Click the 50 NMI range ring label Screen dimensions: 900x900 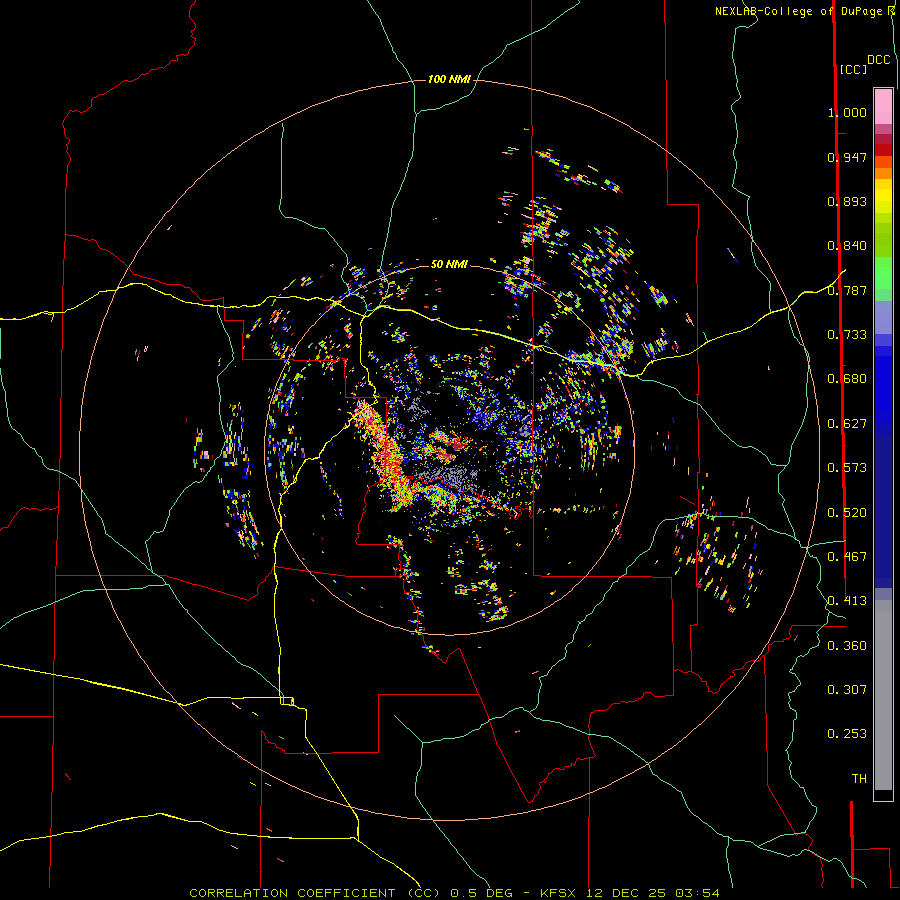[x=449, y=264]
